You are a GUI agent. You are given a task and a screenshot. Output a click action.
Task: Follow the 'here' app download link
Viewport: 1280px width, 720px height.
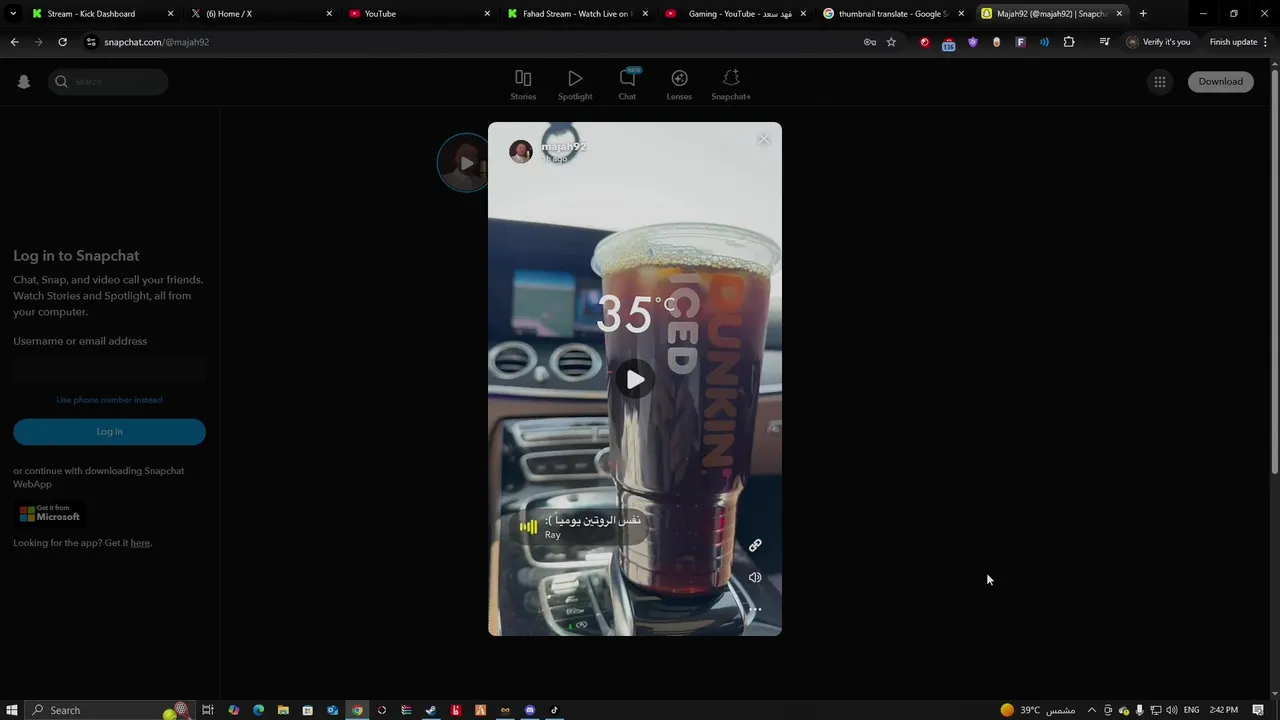coord(140,543)
